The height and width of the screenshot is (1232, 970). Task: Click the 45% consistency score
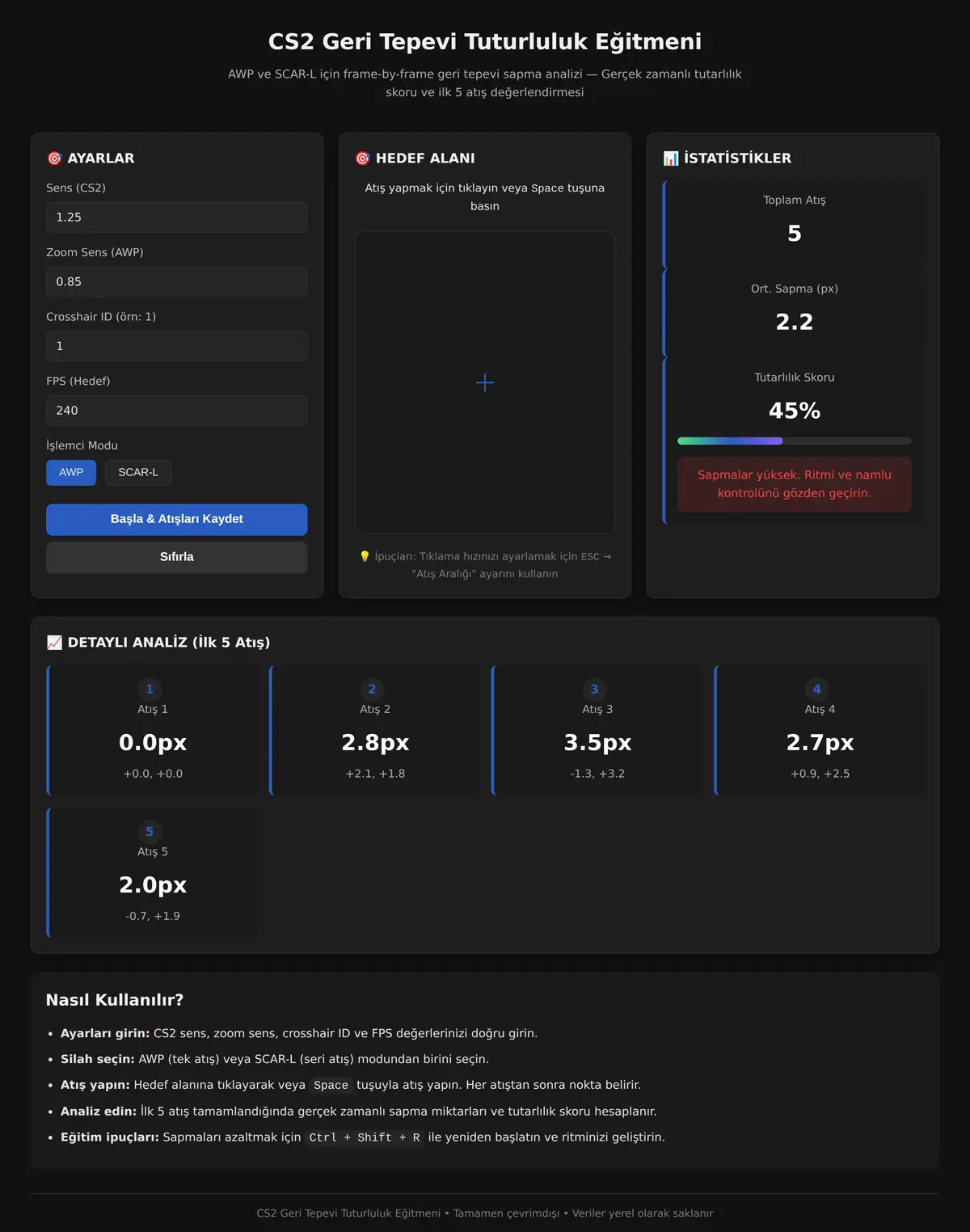795,411
